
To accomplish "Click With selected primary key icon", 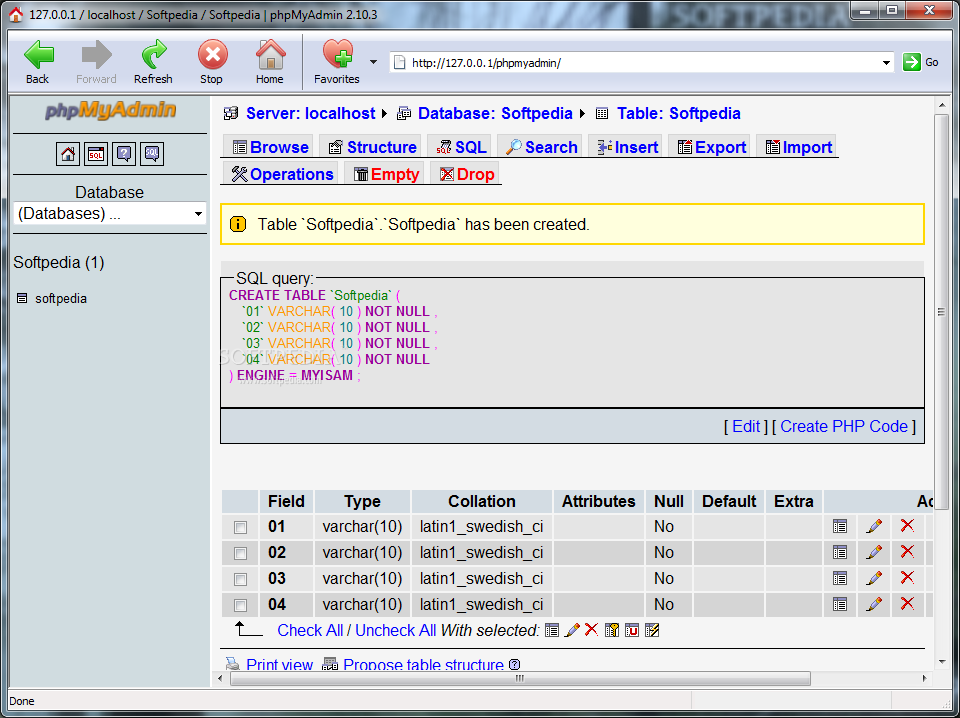I will pos(612,630).
